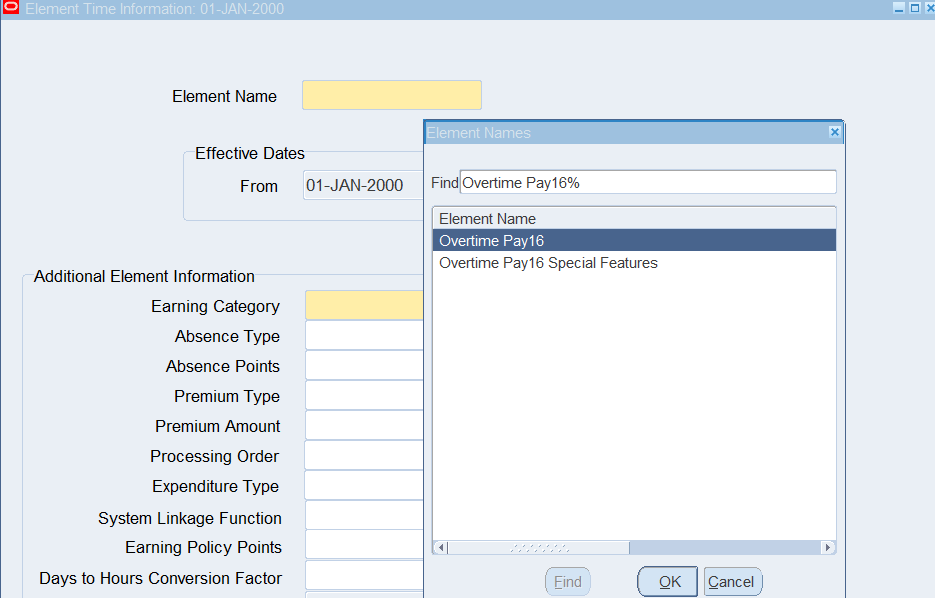This screenshot has height=598, width=935.
Task: Minimize the Element Time Information window
Action: point(899,8)
